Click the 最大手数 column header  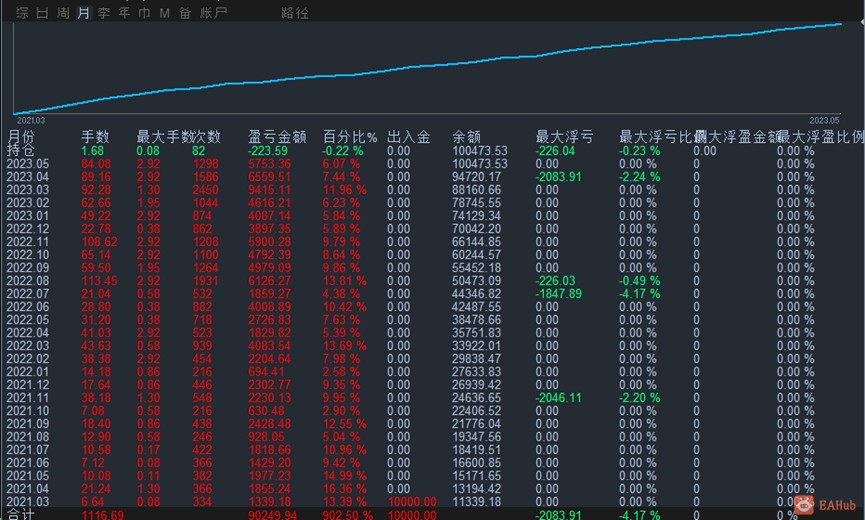[164, 137]
